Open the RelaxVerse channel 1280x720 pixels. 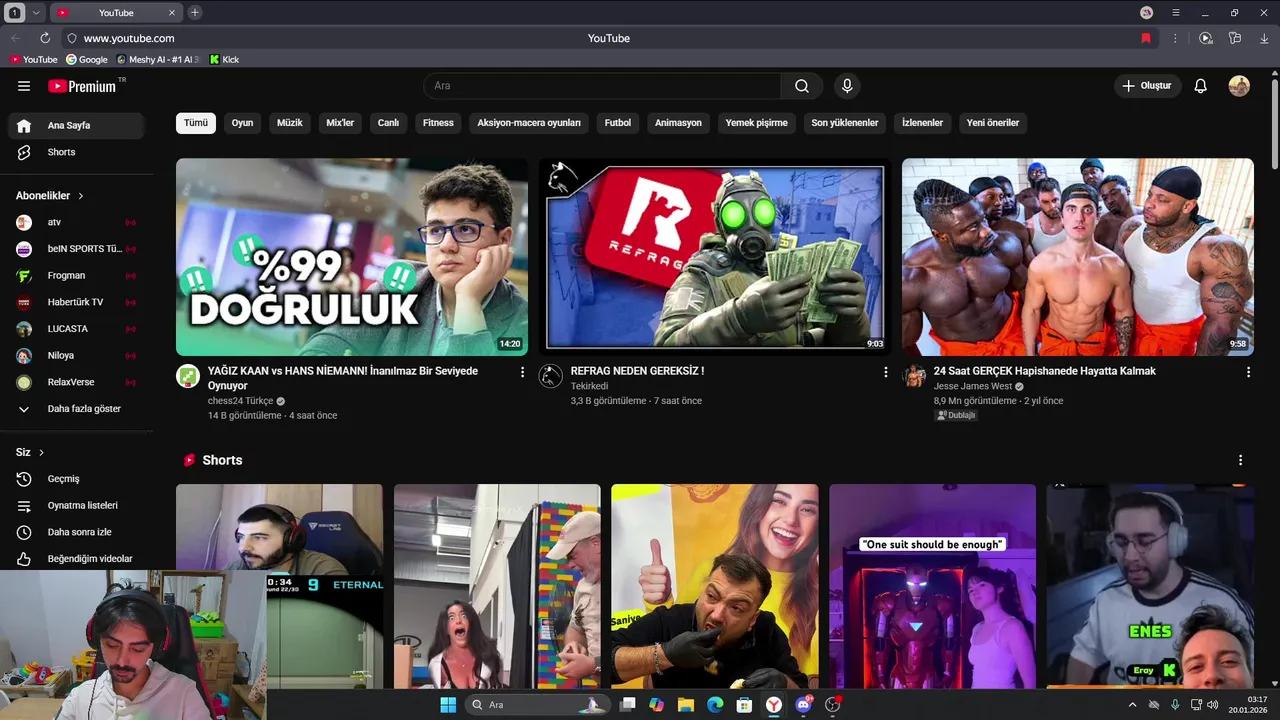pos(78,382)
